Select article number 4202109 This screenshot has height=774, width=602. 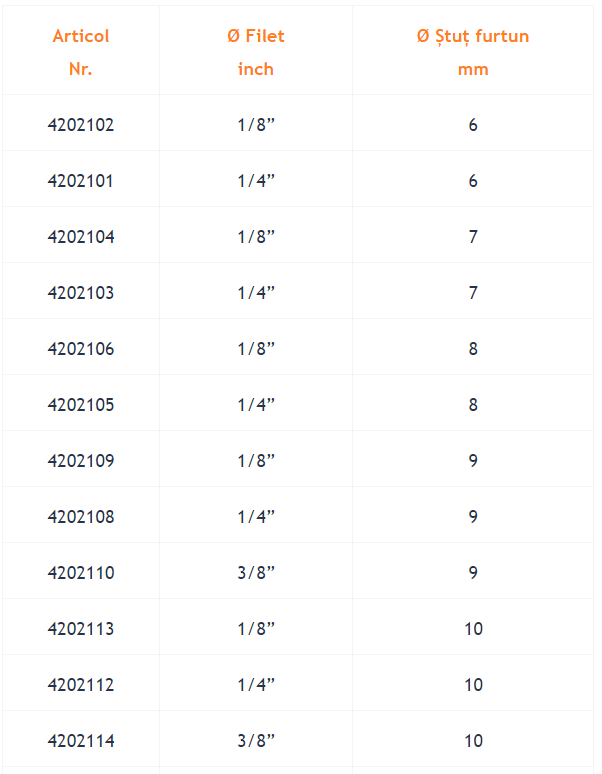(81, 461)
